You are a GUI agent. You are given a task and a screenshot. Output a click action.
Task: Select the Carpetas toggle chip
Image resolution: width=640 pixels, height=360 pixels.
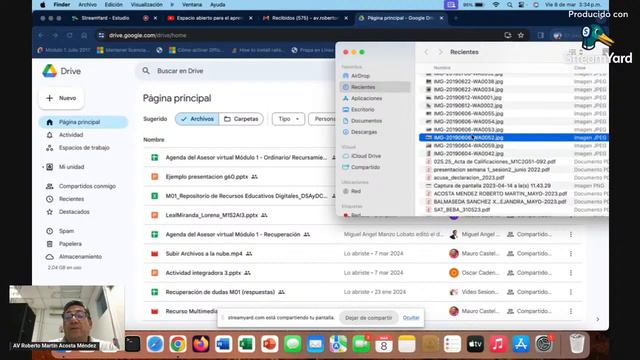pos(241,119)
